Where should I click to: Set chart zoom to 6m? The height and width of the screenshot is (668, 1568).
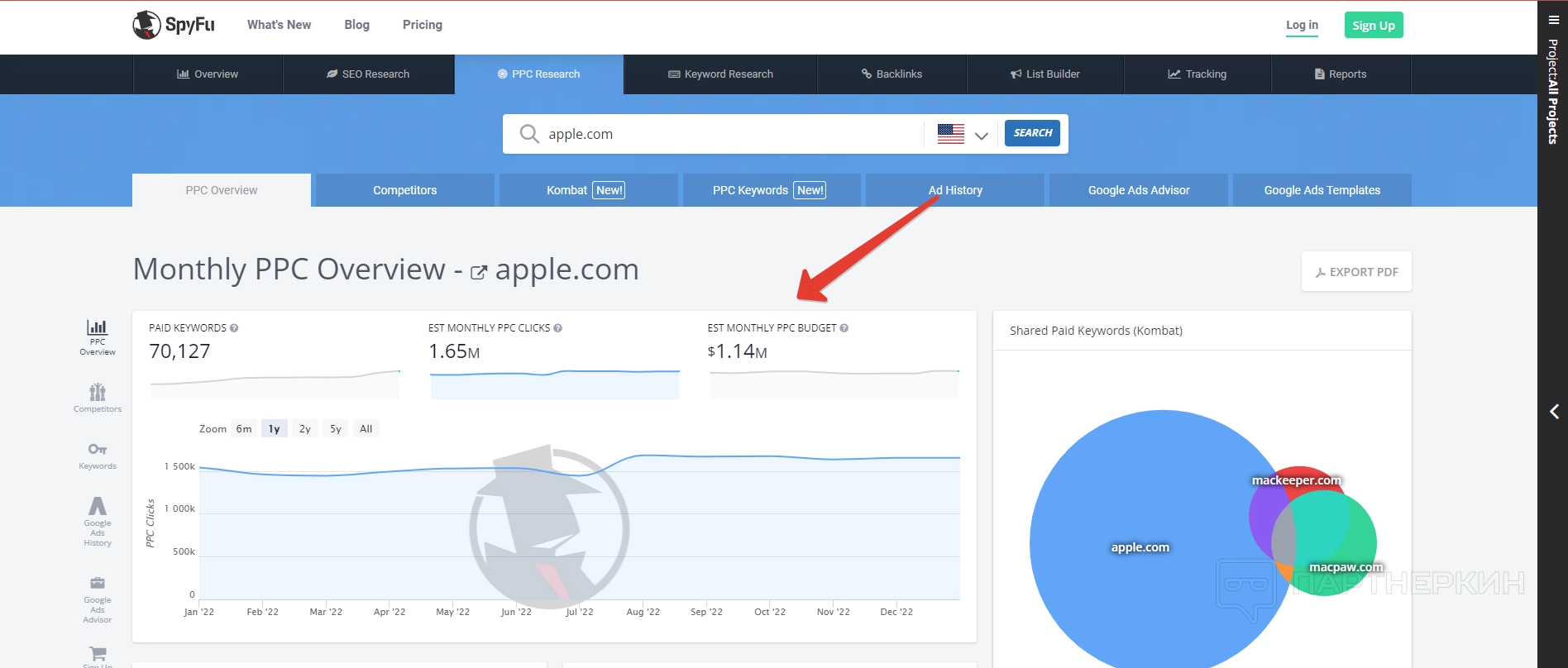(x=244, y=429)
